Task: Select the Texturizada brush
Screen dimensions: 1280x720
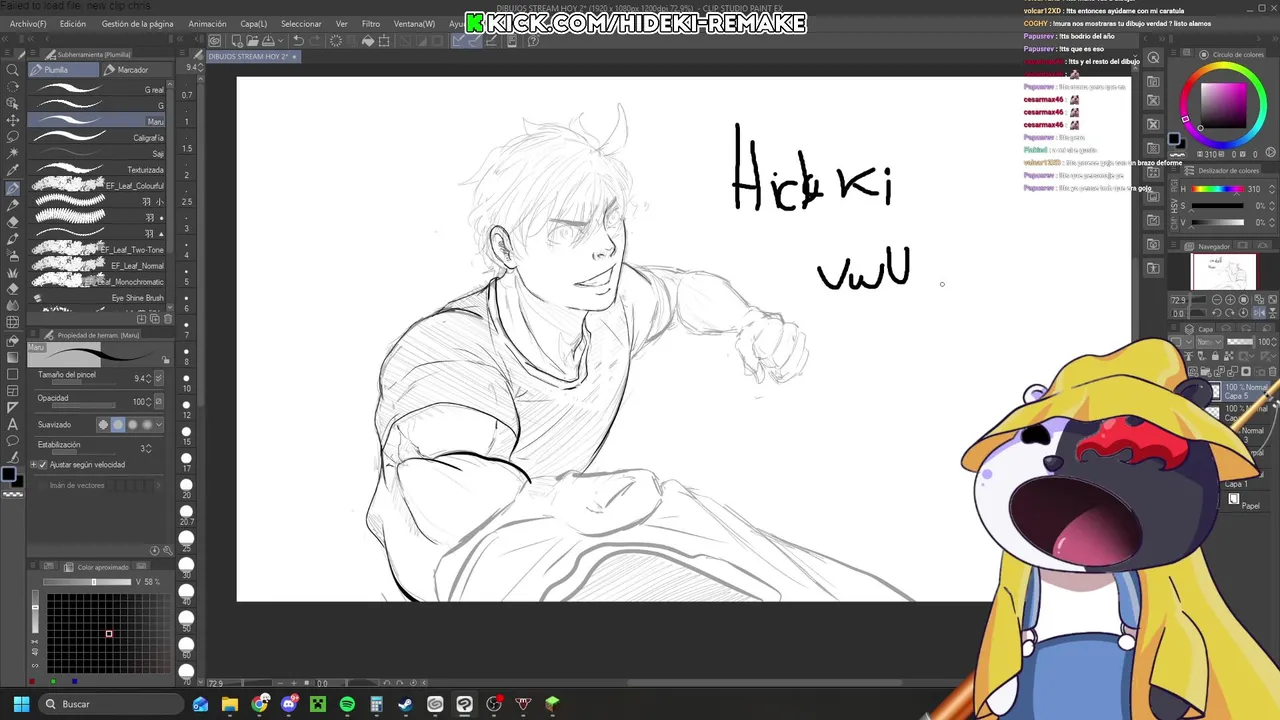Action: coord(98,169)
